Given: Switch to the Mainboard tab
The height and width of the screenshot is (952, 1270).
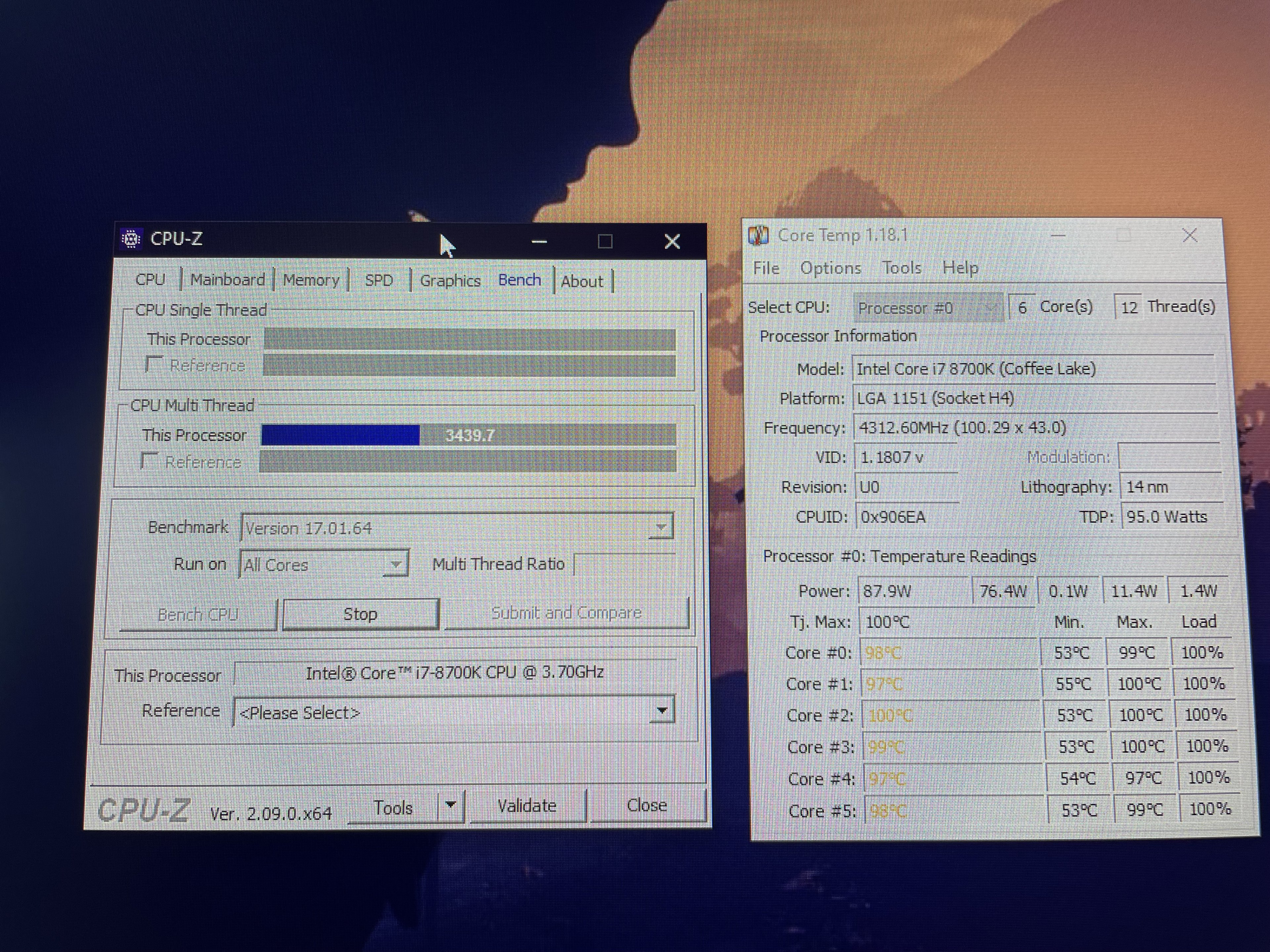Looking at the screenshot, I should (227, 280).
